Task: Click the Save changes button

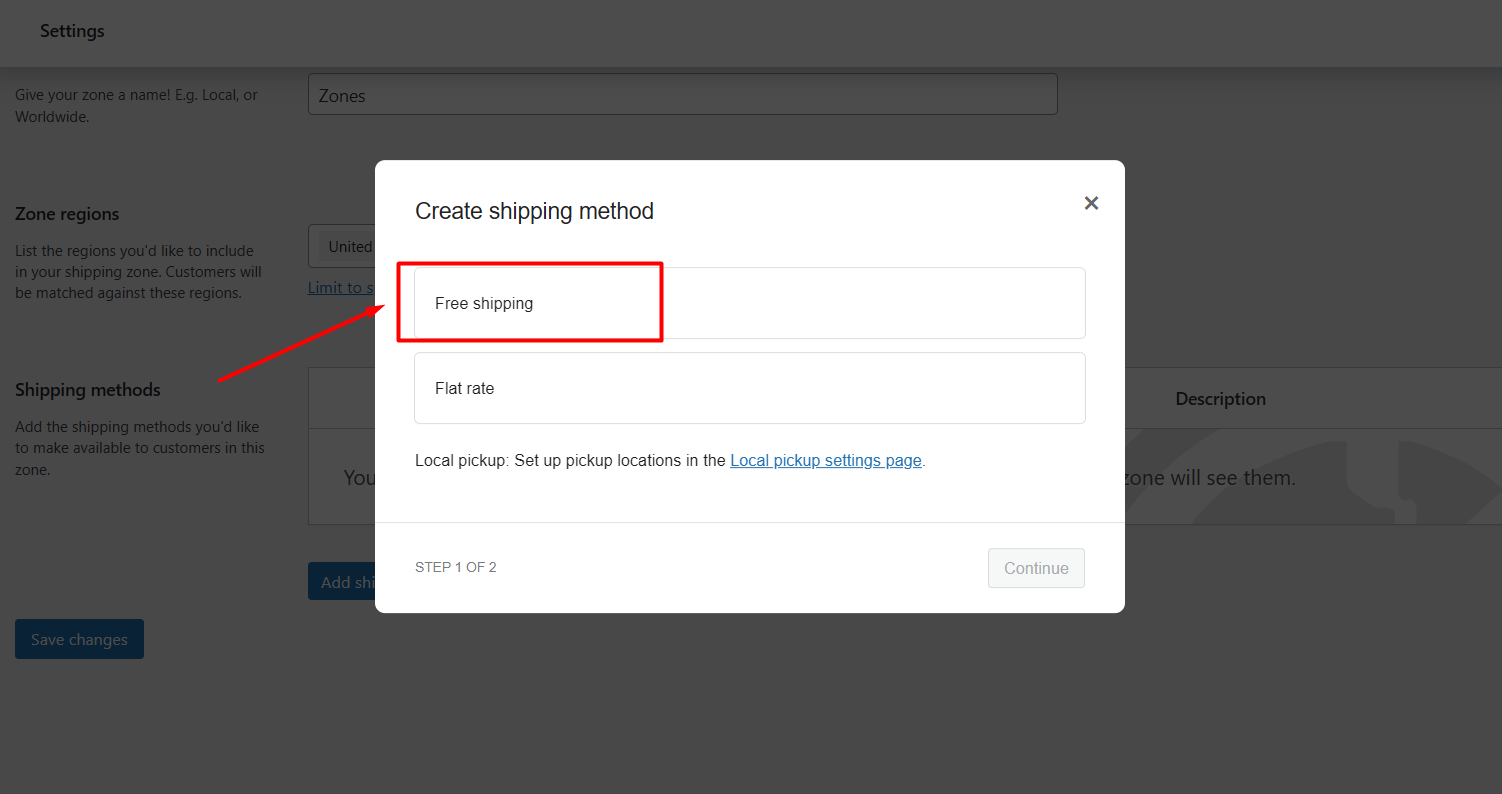Action: [79, 640]
